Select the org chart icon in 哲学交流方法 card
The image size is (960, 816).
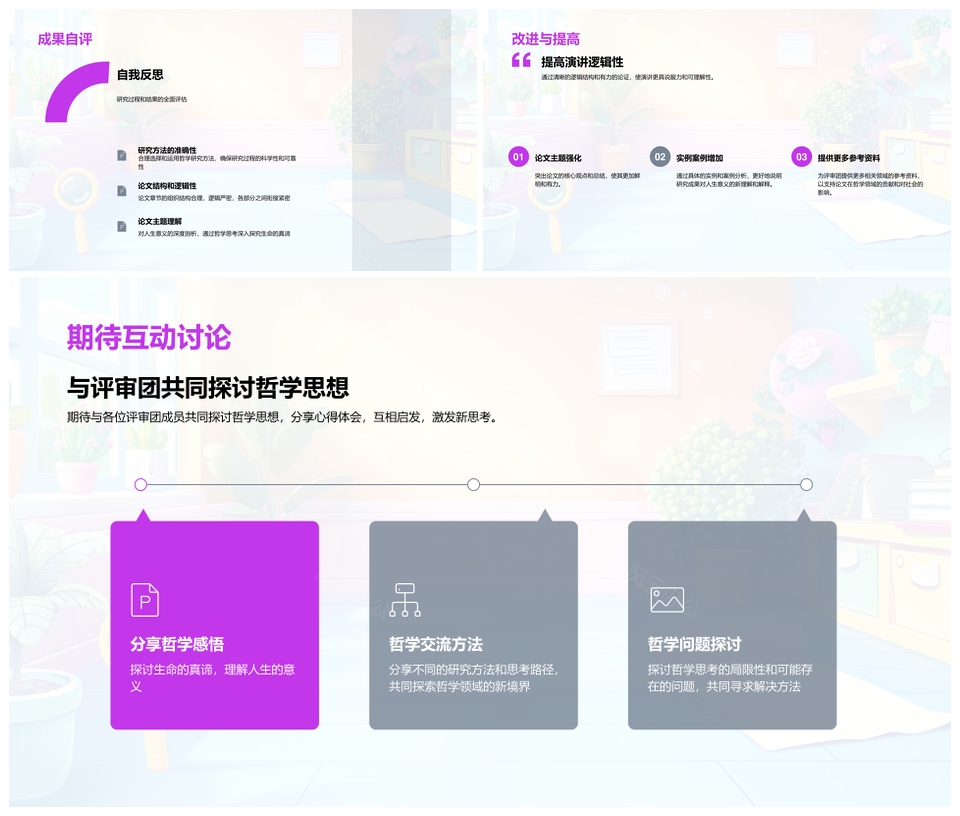point(404,600)
